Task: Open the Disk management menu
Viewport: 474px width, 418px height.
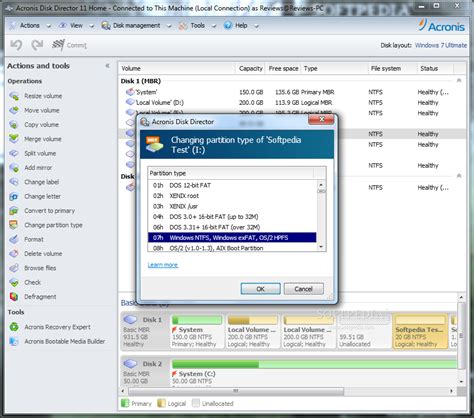Action: (x=136, y=26)
